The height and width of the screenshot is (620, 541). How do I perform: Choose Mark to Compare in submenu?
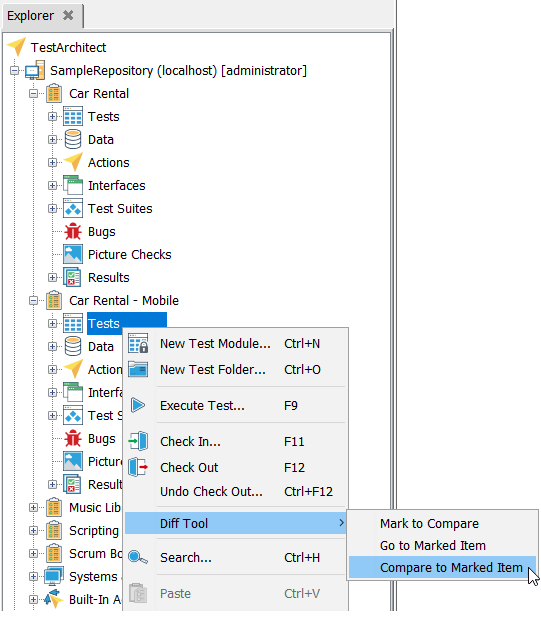pos(442,524)
